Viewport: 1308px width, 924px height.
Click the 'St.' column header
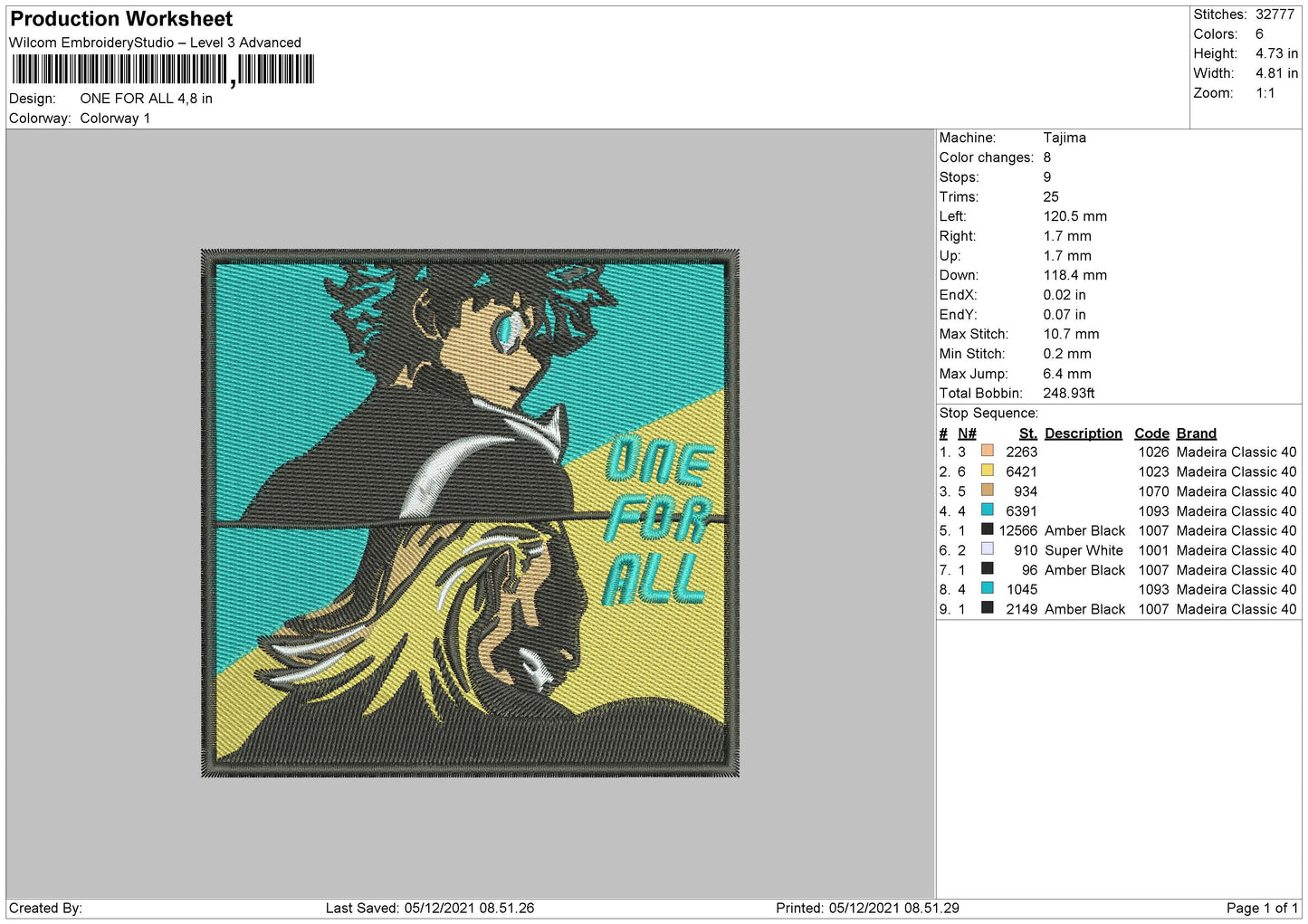pos(1027,433)
